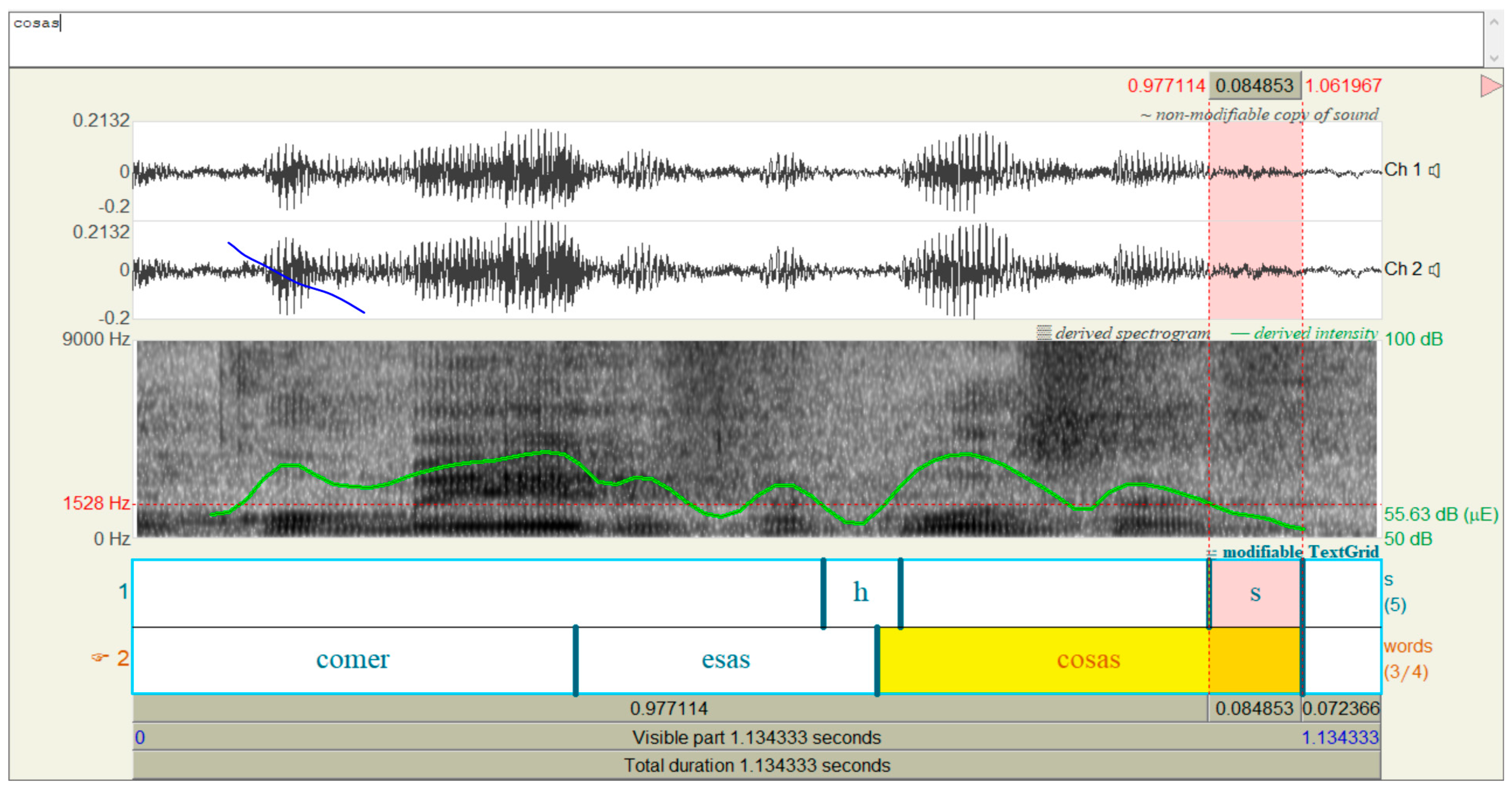Play the visible part 1.134333 seconds bar
Viewport: 1512px width, 788px height.
756,738
